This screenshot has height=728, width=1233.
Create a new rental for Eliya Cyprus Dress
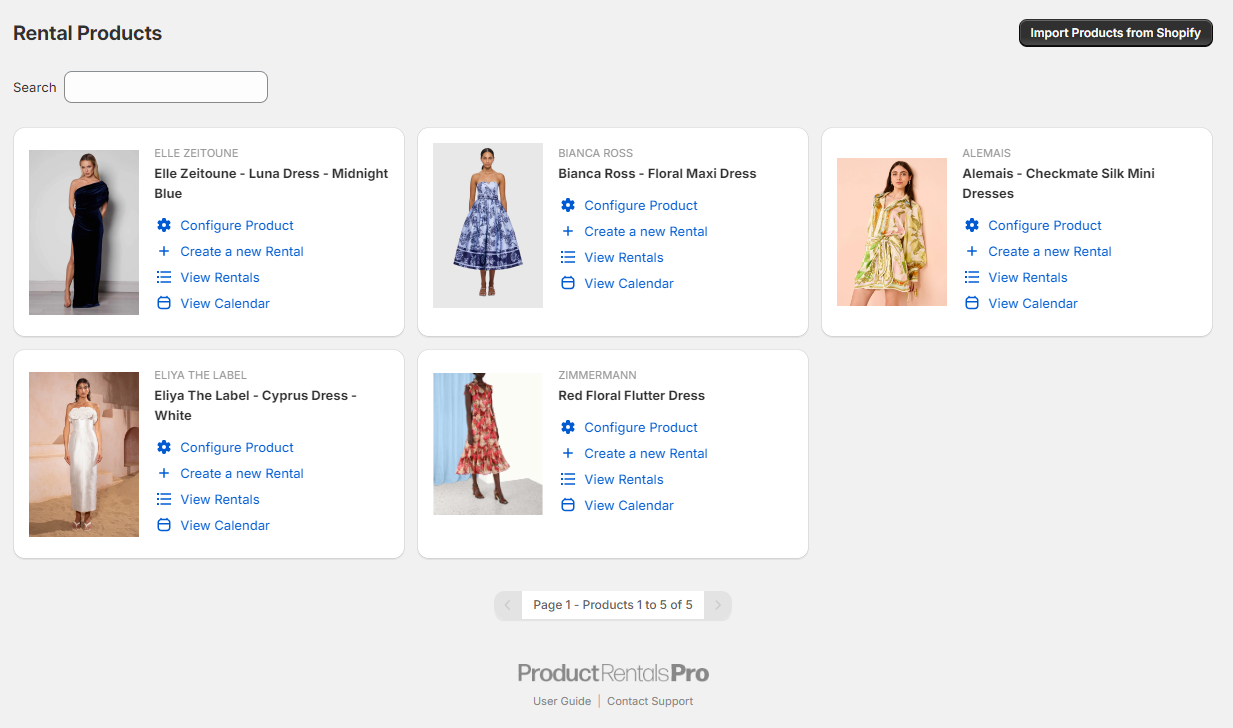coord(242,474)
